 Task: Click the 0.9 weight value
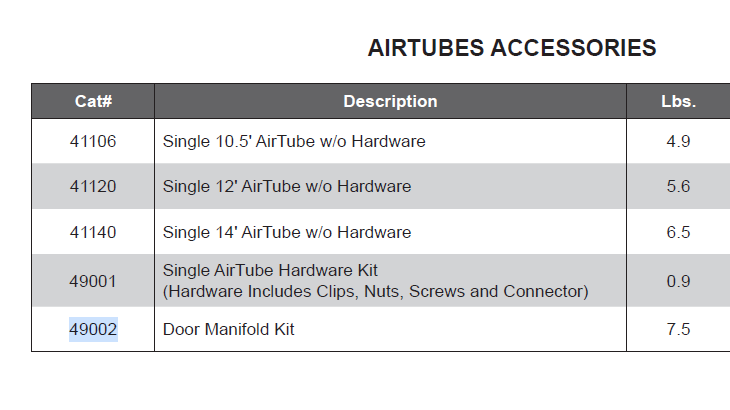click(678, 281)
